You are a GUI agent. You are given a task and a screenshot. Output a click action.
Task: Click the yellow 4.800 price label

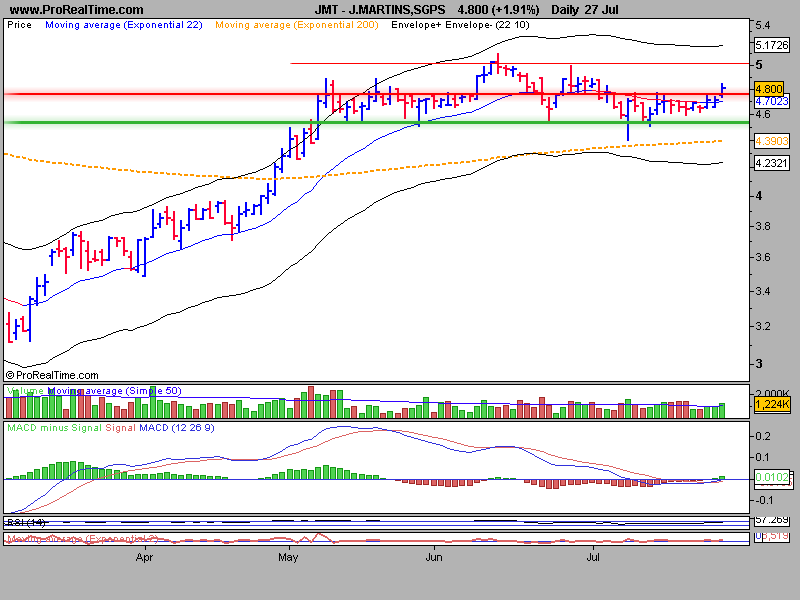(x=769, y=89)
